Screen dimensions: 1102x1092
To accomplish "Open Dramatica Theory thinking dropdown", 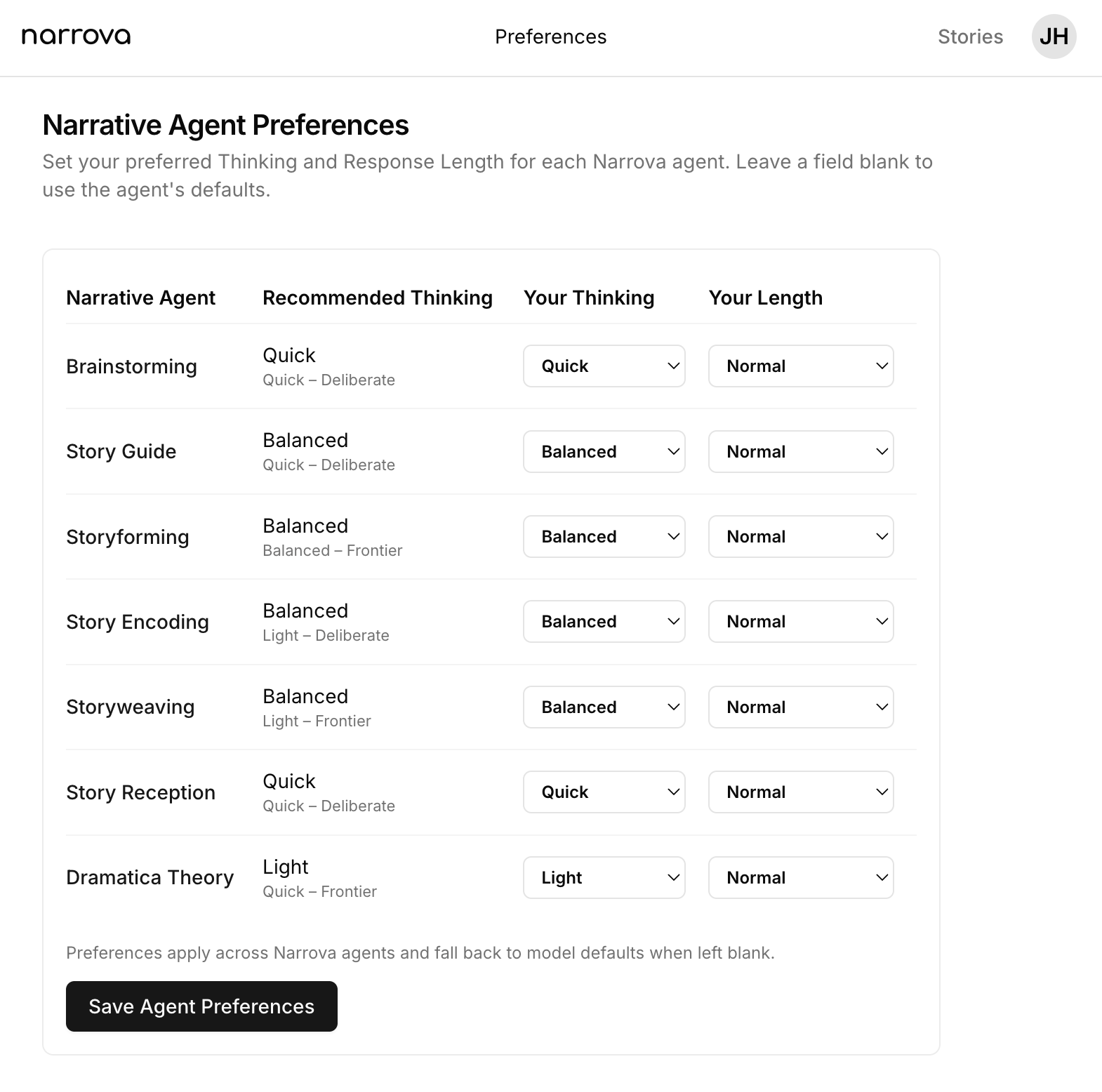I will coord(604,877).
